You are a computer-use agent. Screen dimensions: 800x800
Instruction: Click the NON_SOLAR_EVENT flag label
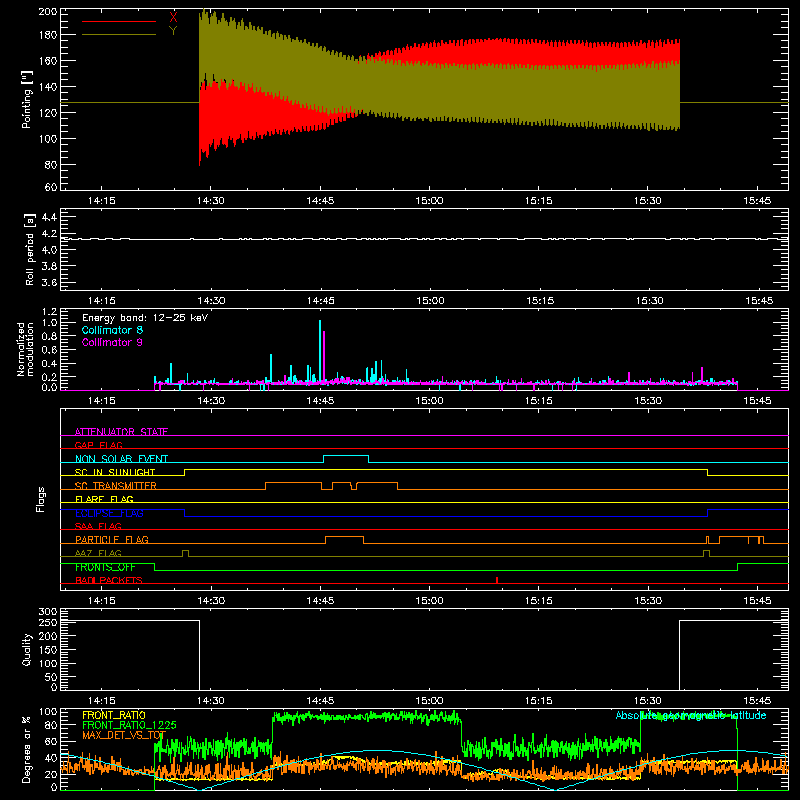pos(121,459)
